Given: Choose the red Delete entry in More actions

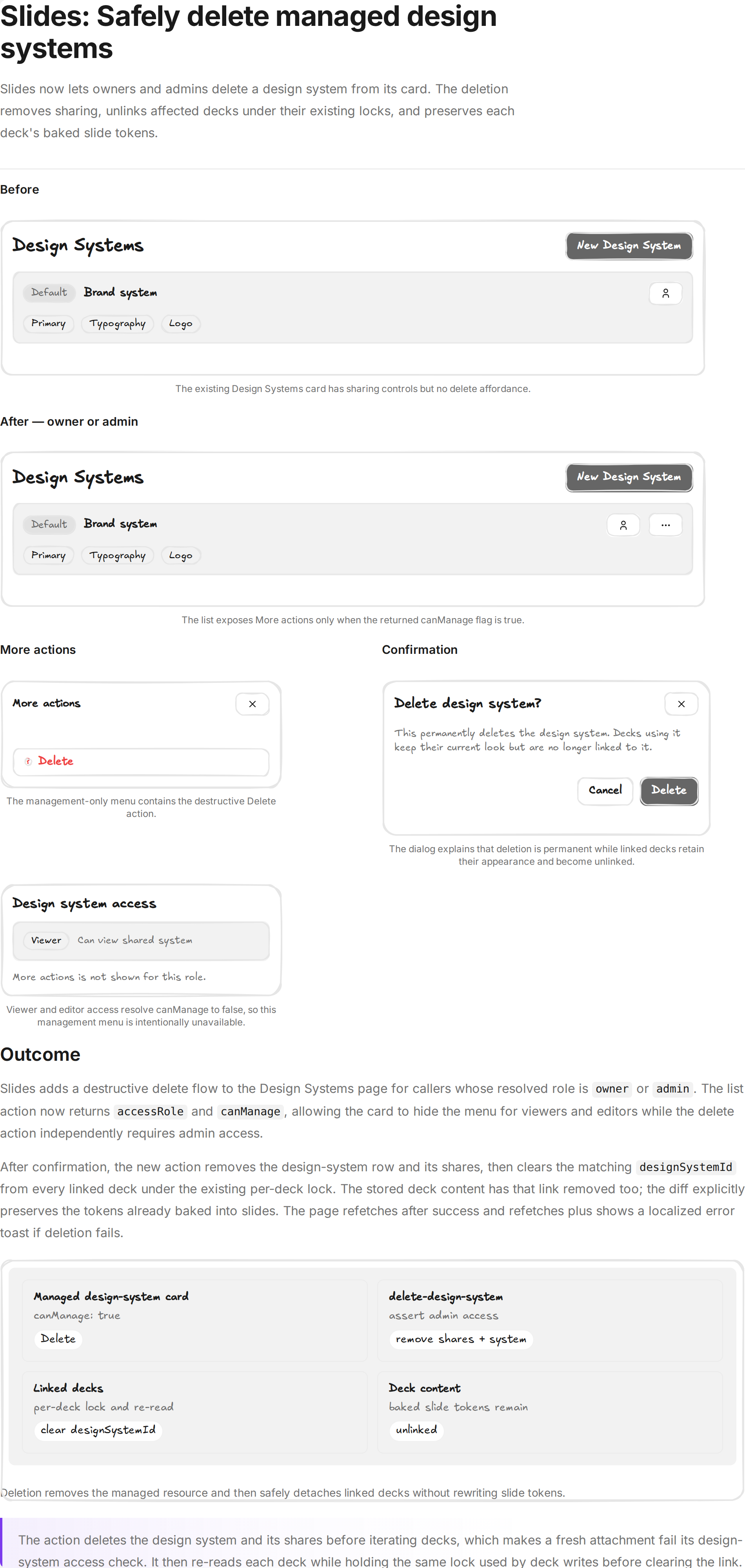Looking at the screenshot, I should [x=141, y=762].
